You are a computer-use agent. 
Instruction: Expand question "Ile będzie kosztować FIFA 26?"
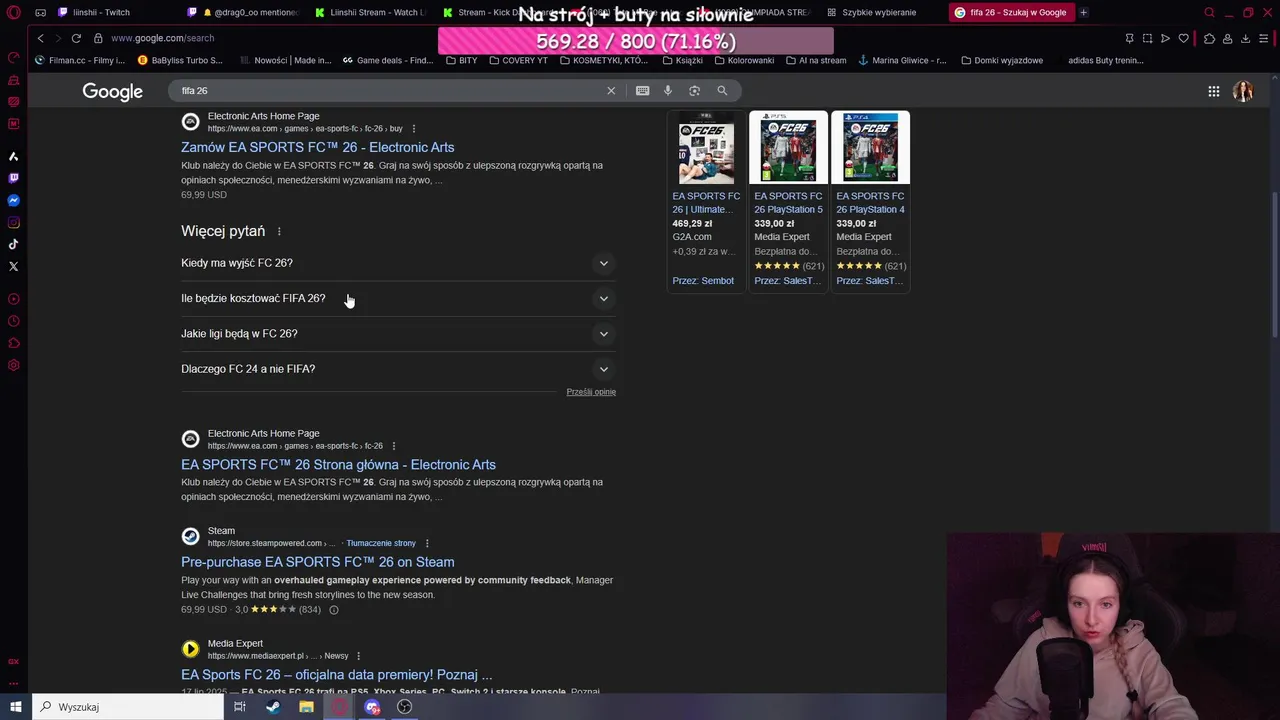[398, 298]
